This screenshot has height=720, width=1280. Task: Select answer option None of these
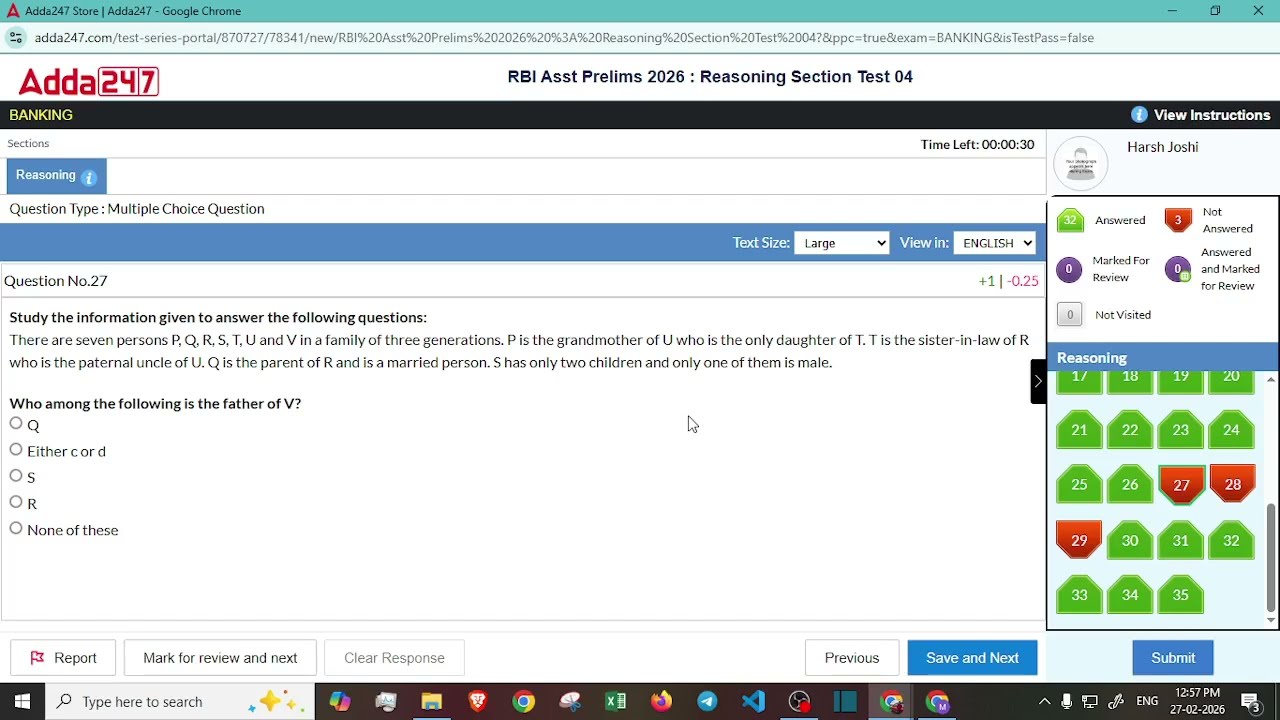pos(16,528)
